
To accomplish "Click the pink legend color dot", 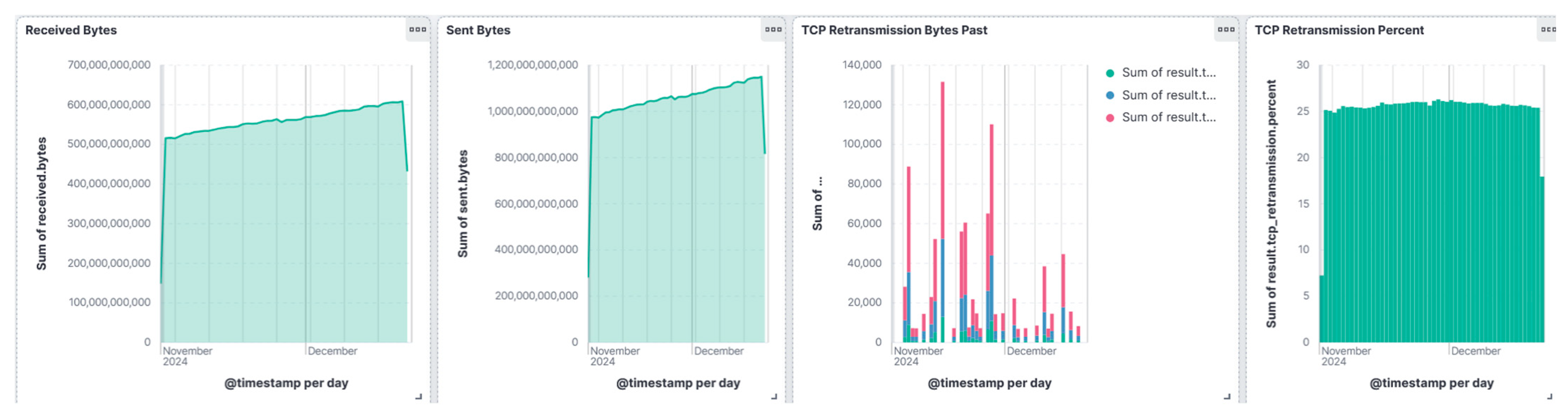I will click(1110, 118).
